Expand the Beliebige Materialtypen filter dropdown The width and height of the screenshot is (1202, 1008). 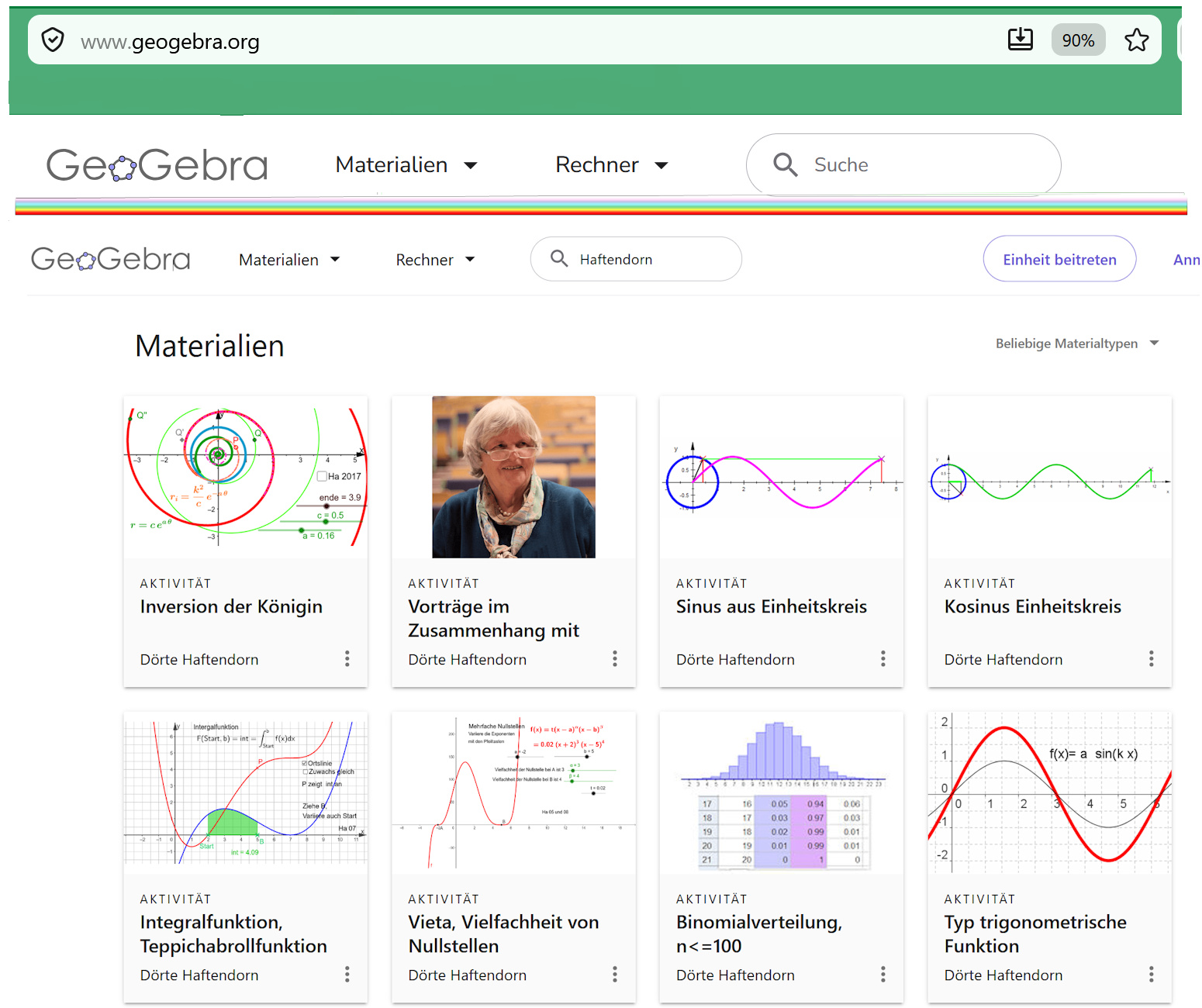coord(1077,343)
